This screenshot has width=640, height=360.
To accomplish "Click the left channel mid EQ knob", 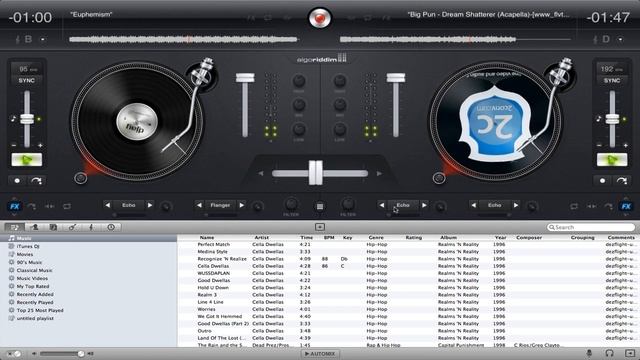I will pos(299,105).
